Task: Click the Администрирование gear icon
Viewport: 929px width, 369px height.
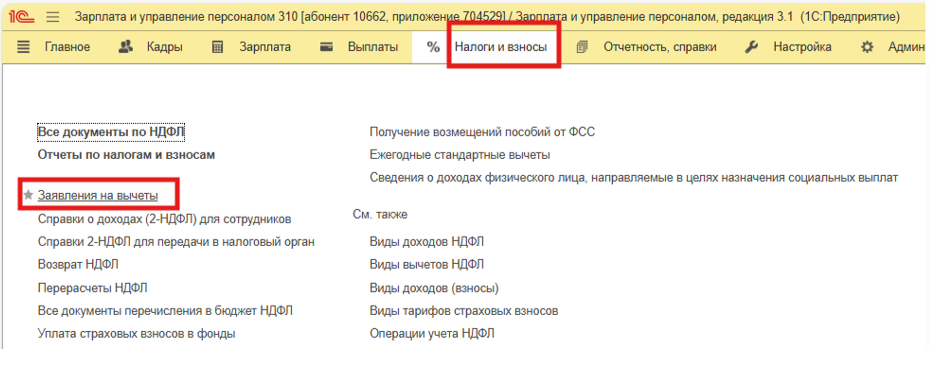Action: pos(867,47)
